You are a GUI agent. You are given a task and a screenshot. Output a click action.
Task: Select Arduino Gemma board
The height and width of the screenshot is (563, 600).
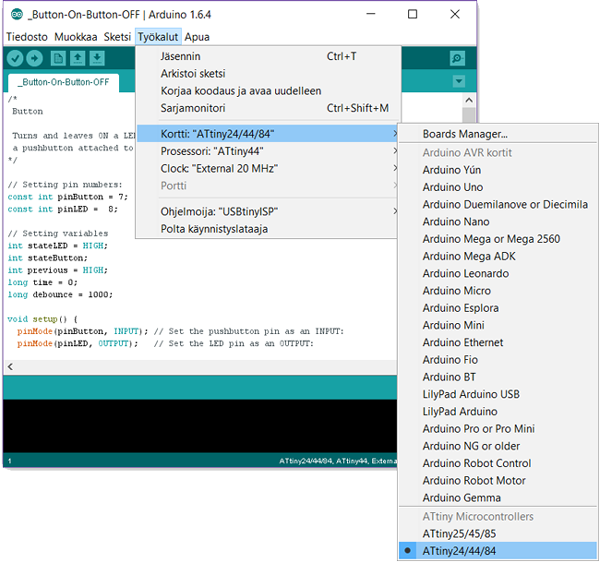click(498, 498)
